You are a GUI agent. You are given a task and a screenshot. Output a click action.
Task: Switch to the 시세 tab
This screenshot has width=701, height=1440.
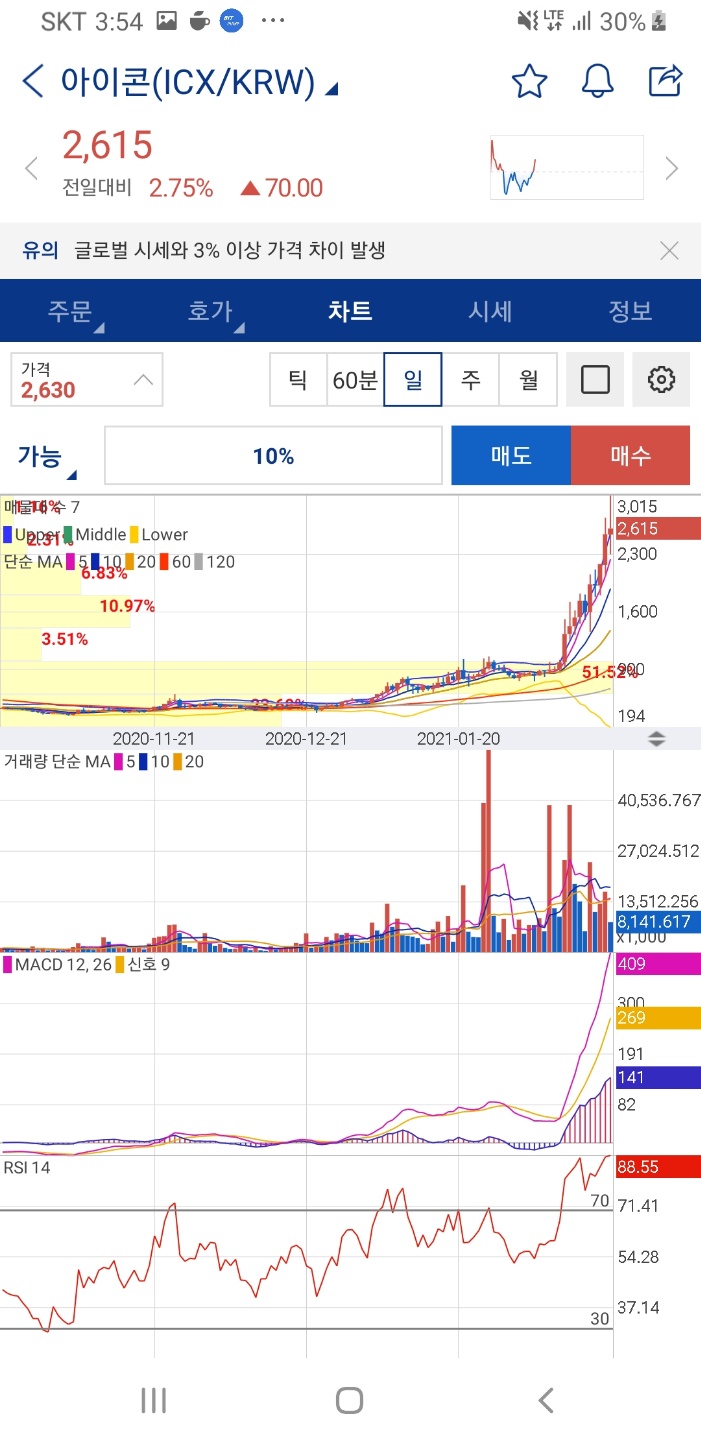click(490, 311)
